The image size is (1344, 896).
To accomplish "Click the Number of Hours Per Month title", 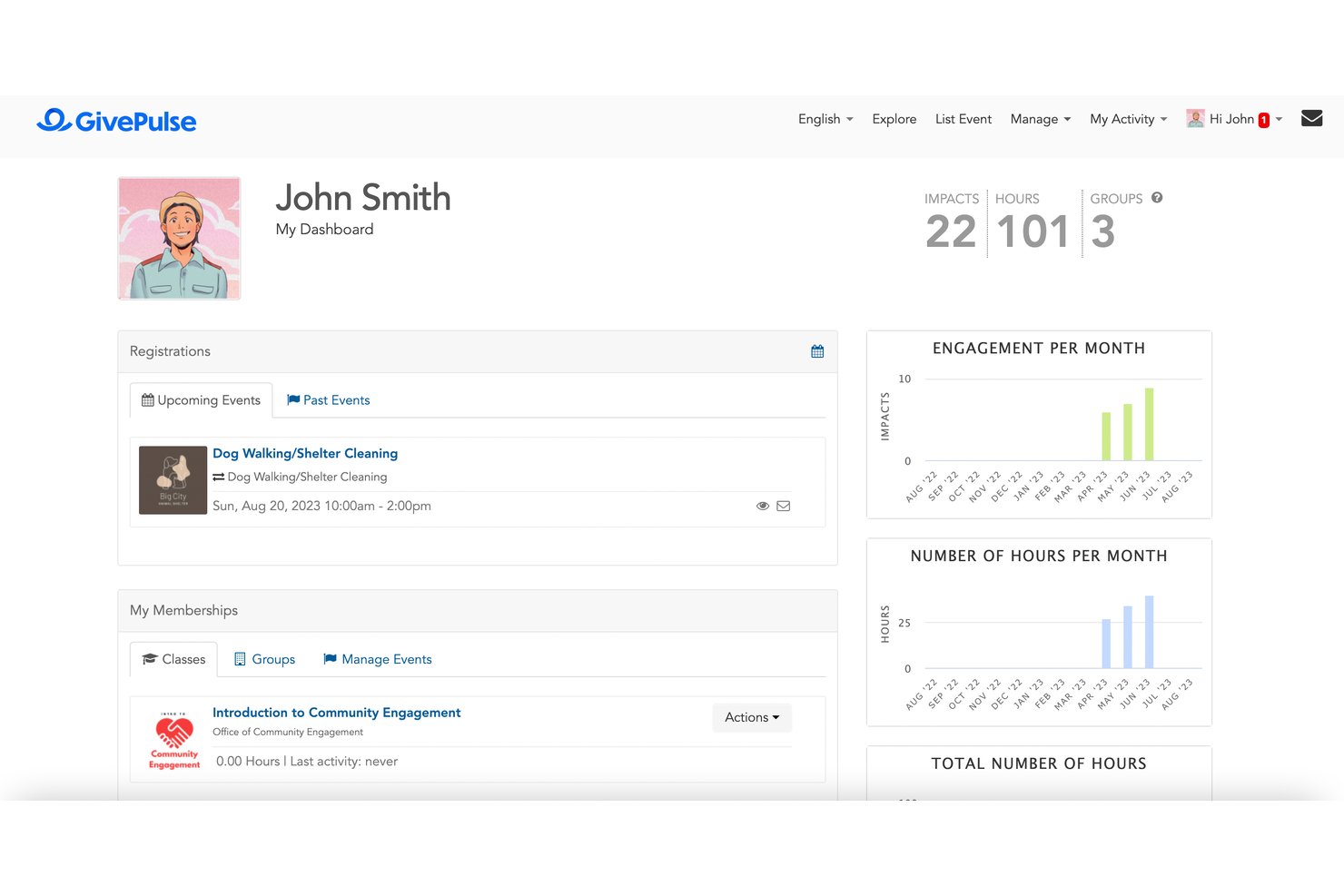I will pyautogui.click(x=1039, y=556).
